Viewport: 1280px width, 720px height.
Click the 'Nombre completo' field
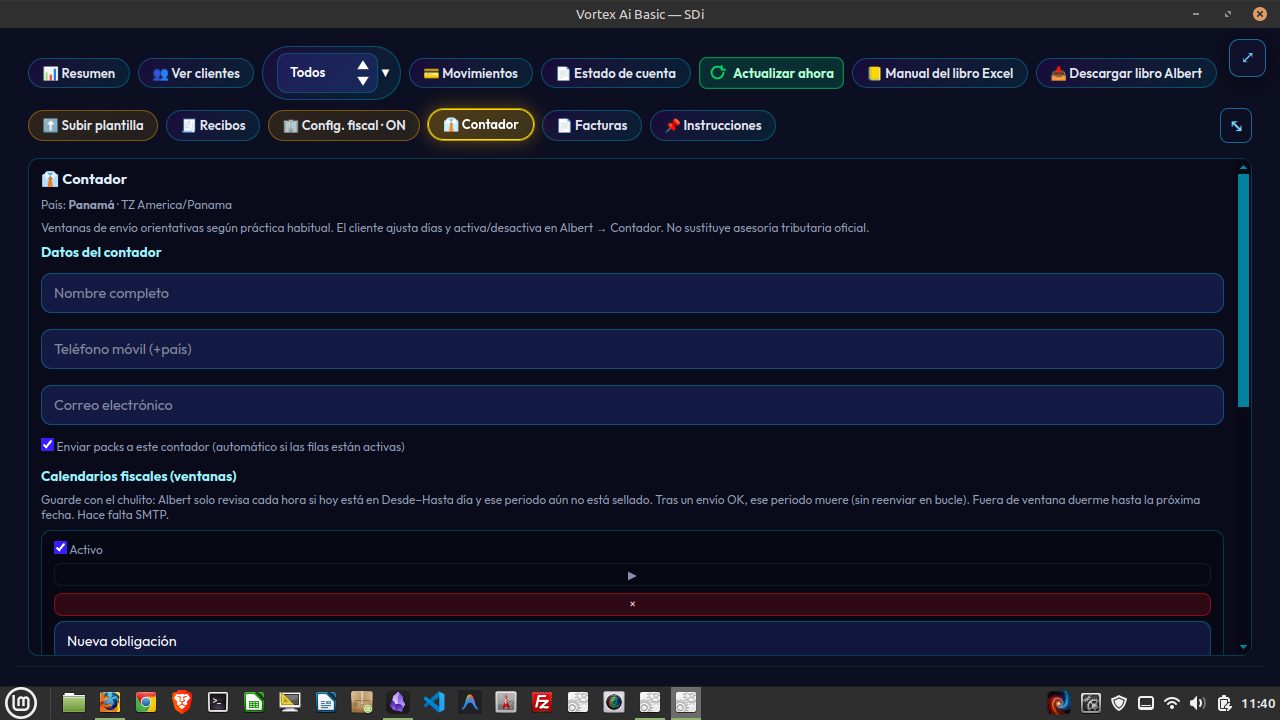point(632,293)
